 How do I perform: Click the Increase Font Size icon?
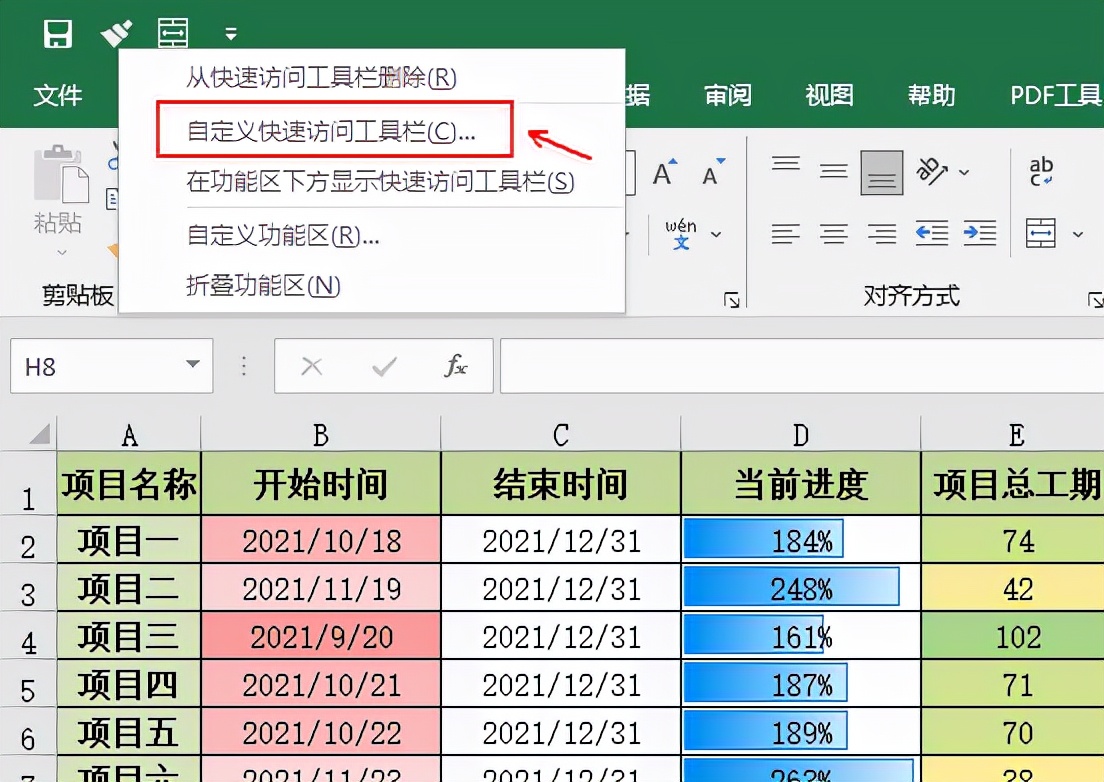click(664, 172)
